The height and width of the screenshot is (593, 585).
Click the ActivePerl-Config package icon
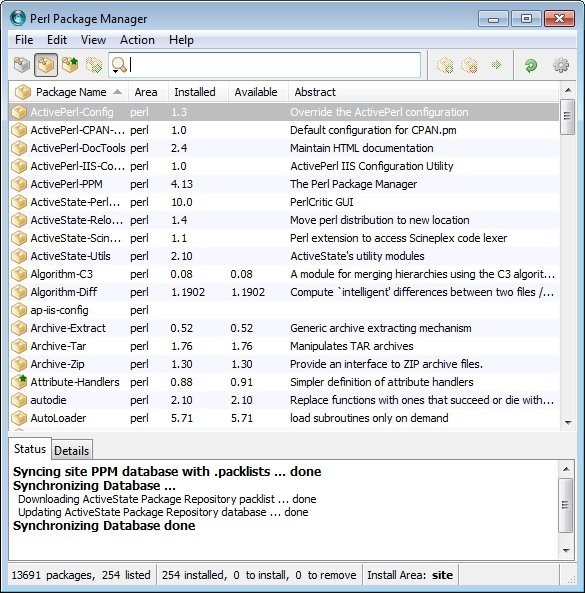point(19,112)
